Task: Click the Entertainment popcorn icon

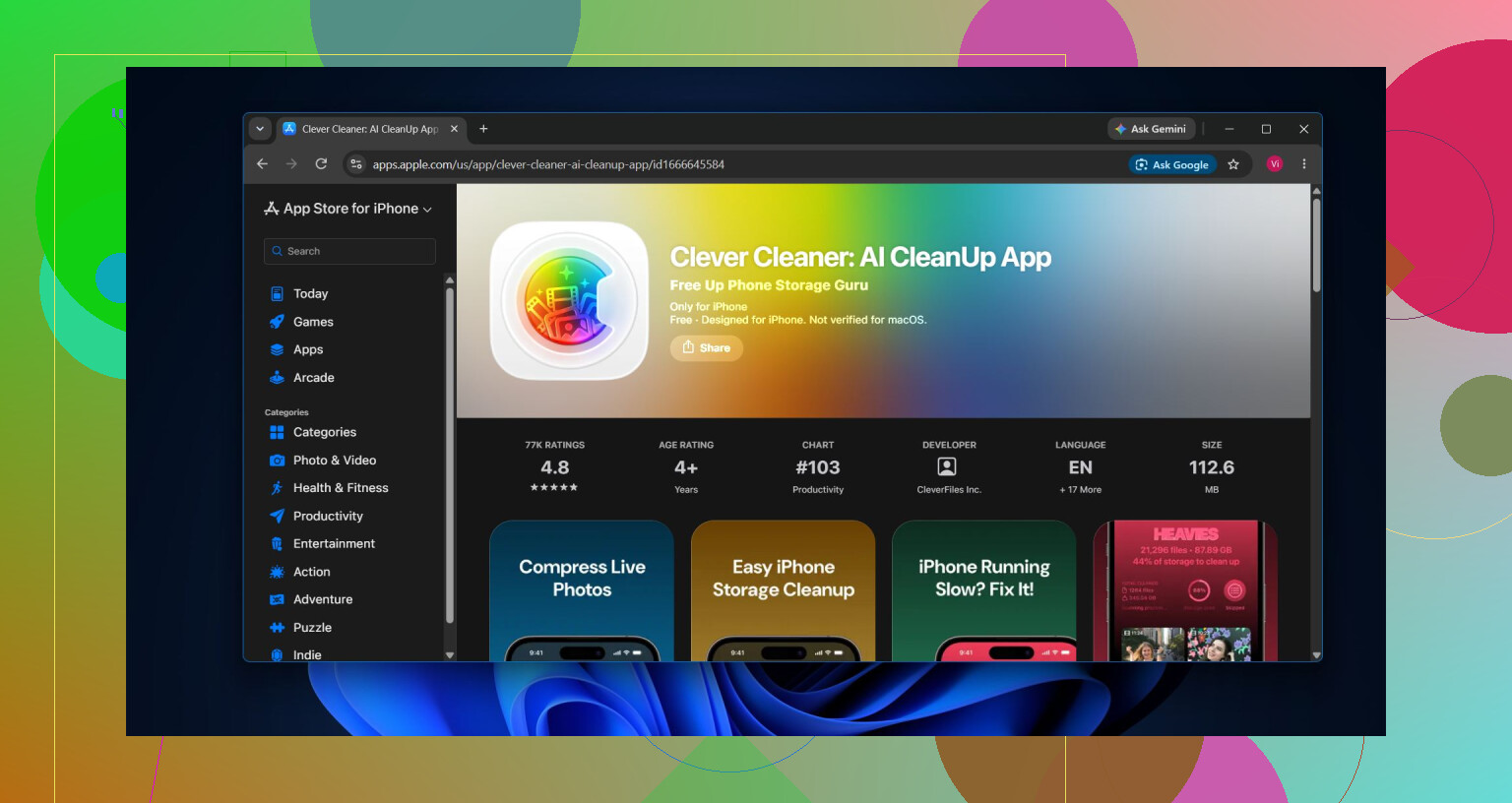Action: (278, 543)
